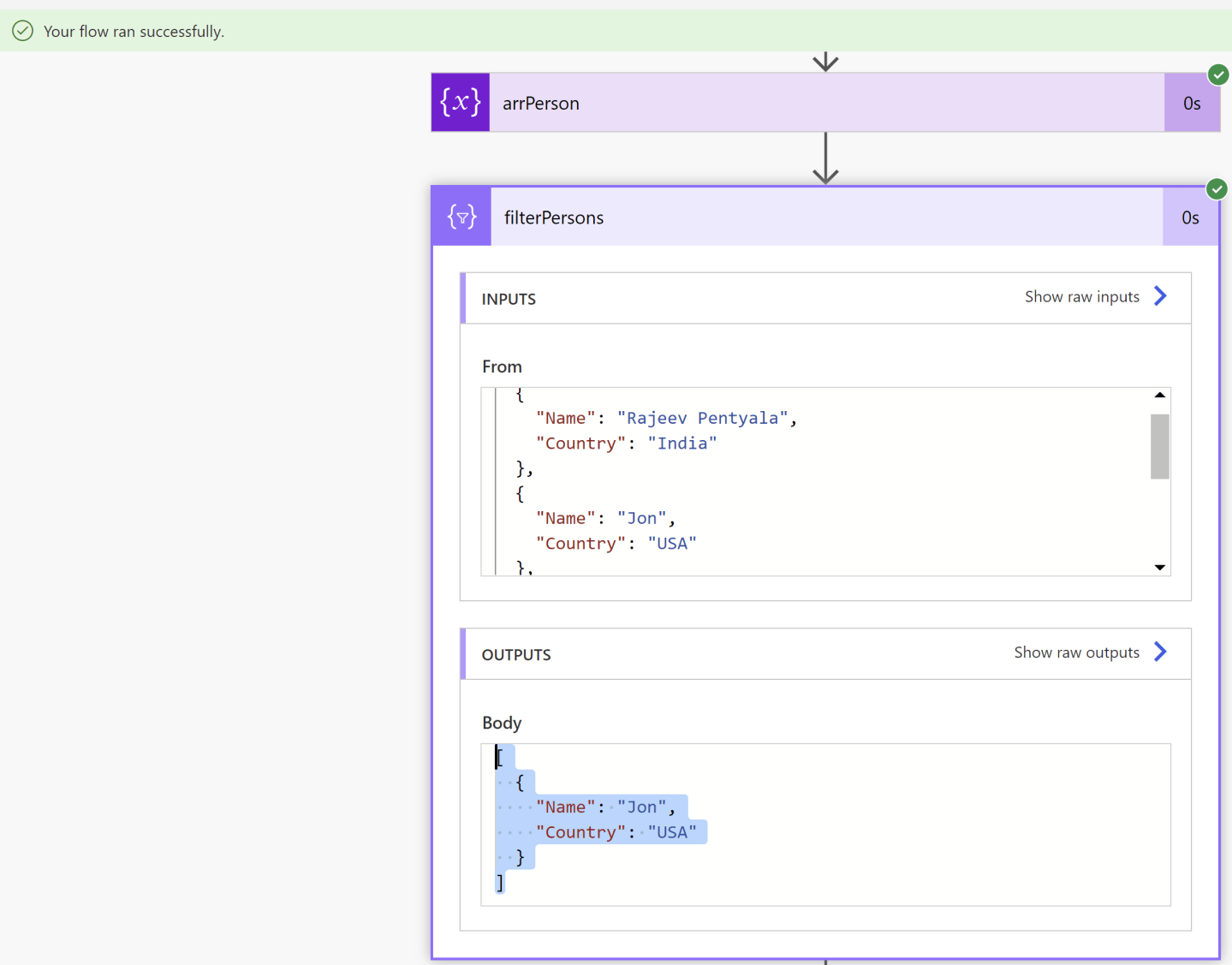The width and height of the screenshot is (1232, 965).
Task: Click the green success checkmark on arrPerson
Action: click(1218, 74)
